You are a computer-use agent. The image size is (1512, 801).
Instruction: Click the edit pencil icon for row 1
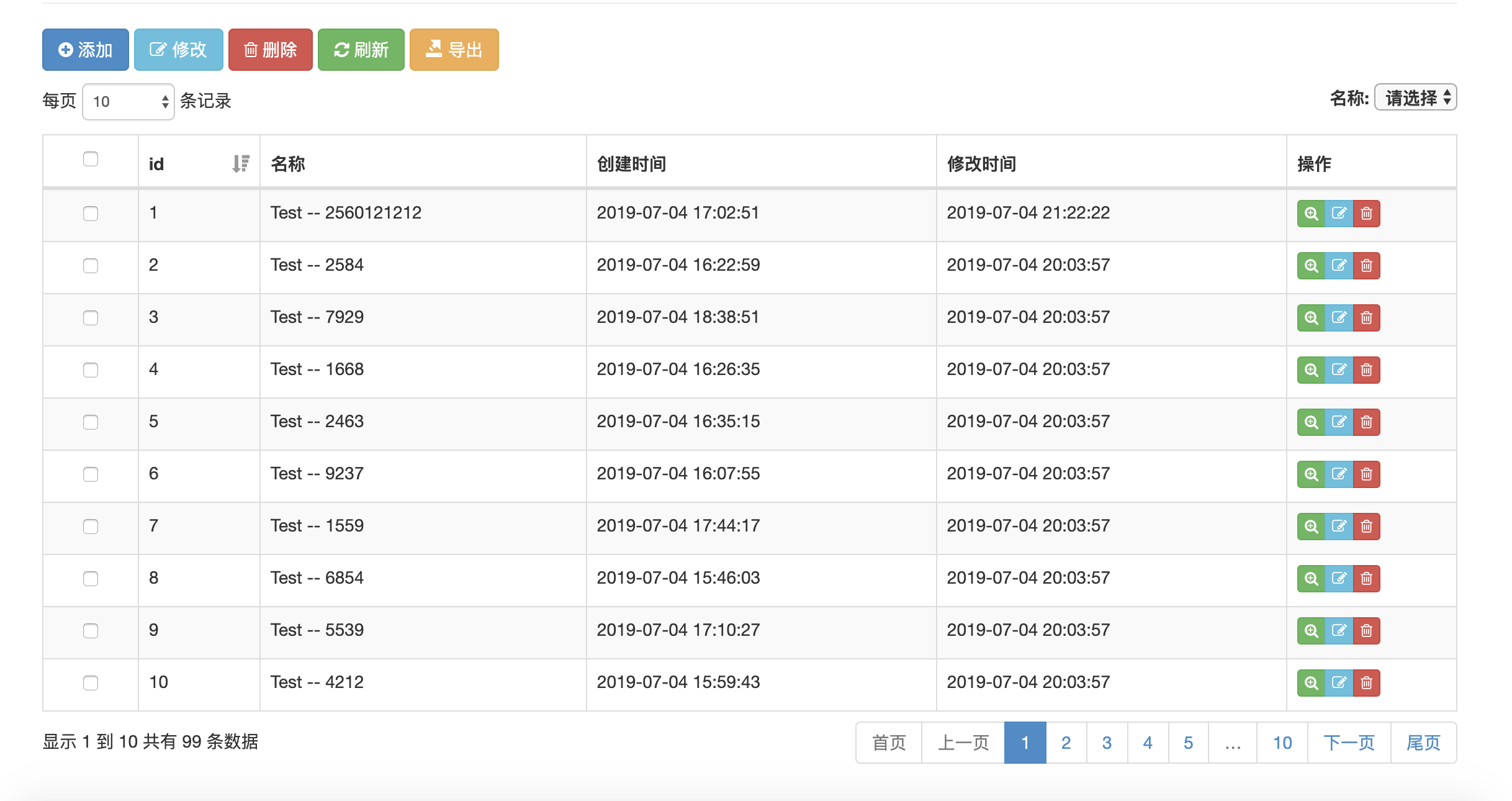tap(1339, 214)
